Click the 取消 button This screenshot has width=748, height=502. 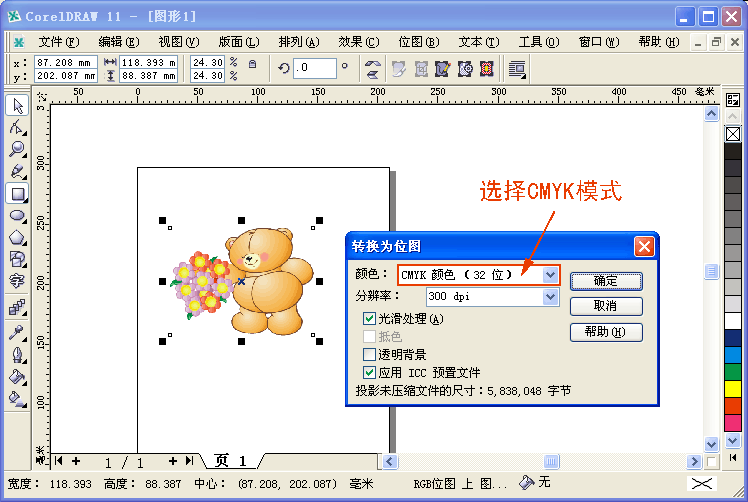[x=606, y=306]
